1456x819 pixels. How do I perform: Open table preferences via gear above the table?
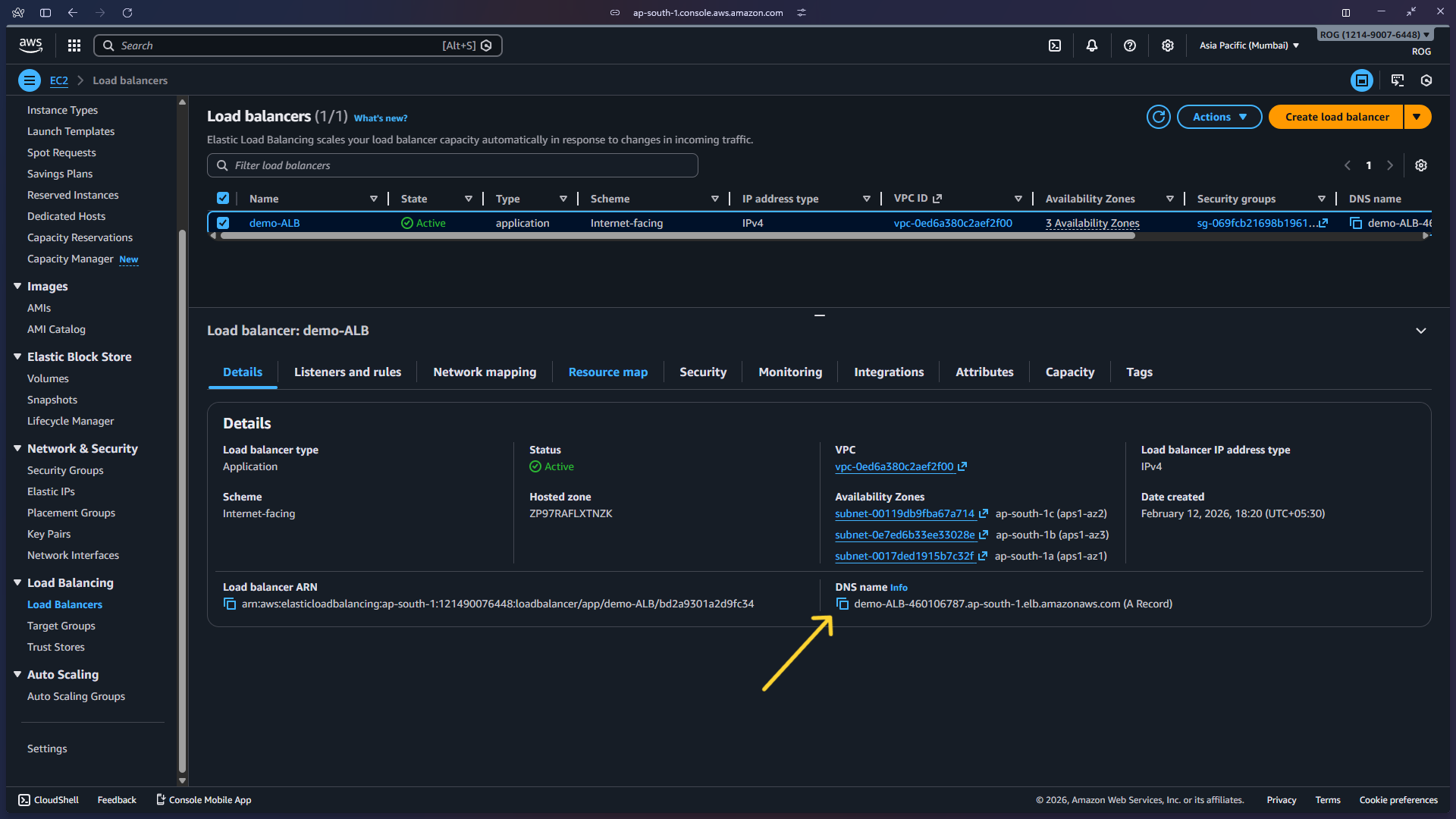[x=1421, y=165]
